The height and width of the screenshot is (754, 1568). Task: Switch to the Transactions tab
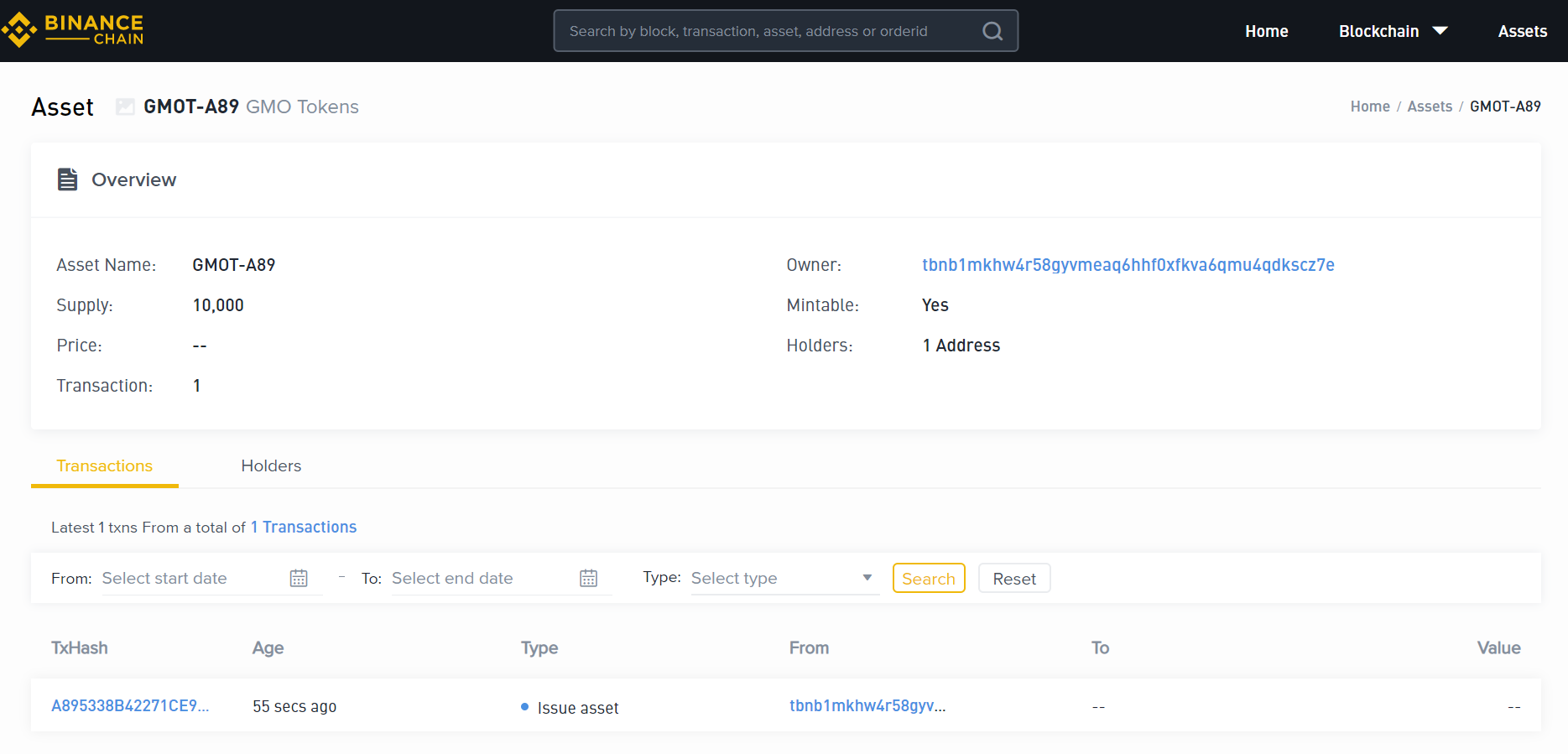[x=105, y=465]
